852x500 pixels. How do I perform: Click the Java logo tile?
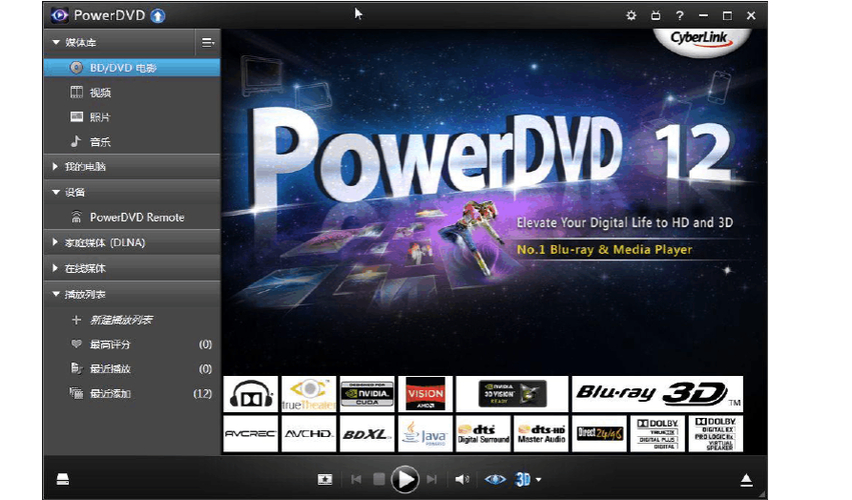[x=425, y=434]
